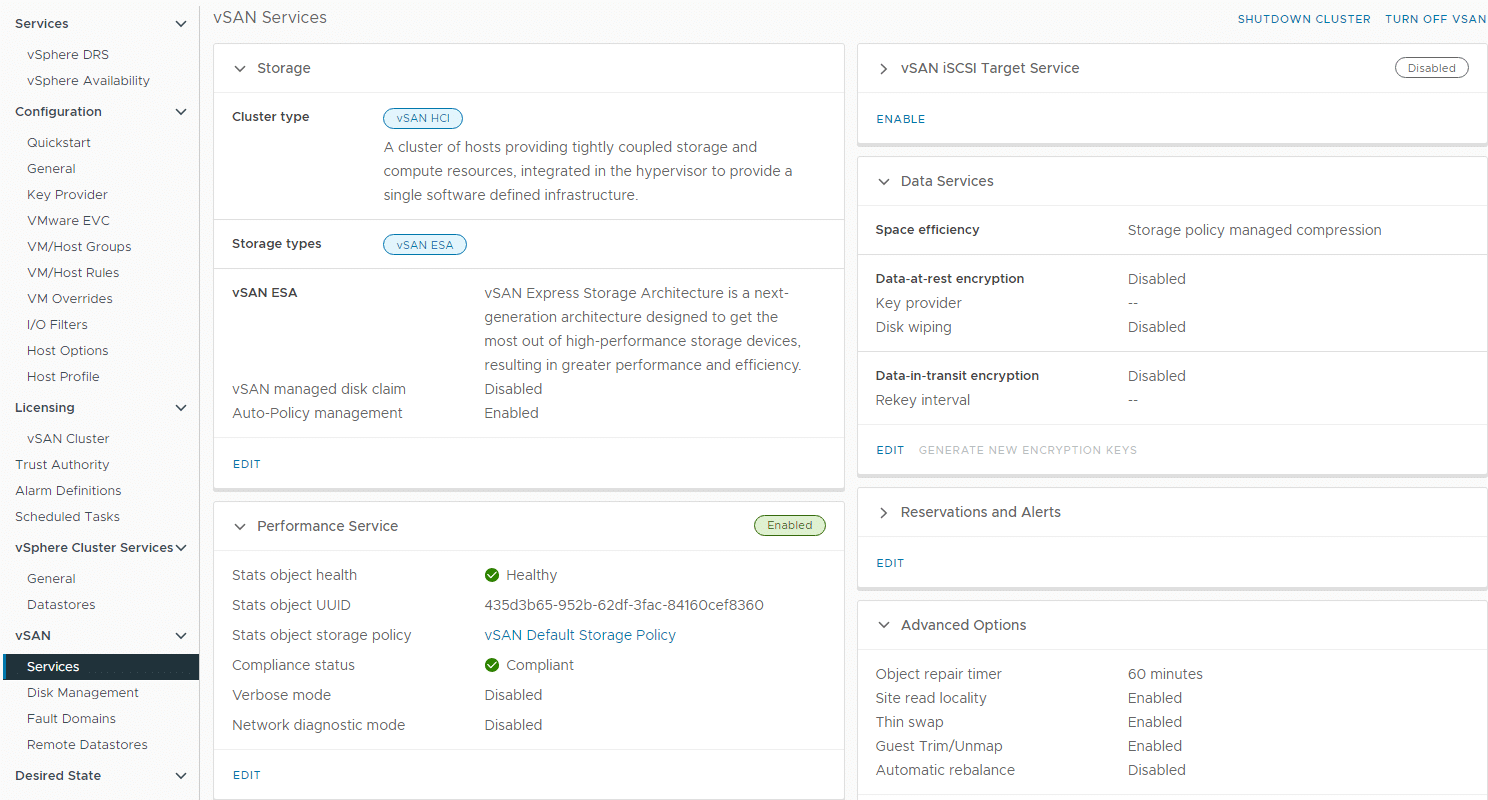Click the Verbose mode label
The image size is (1488, 800).
281,695
